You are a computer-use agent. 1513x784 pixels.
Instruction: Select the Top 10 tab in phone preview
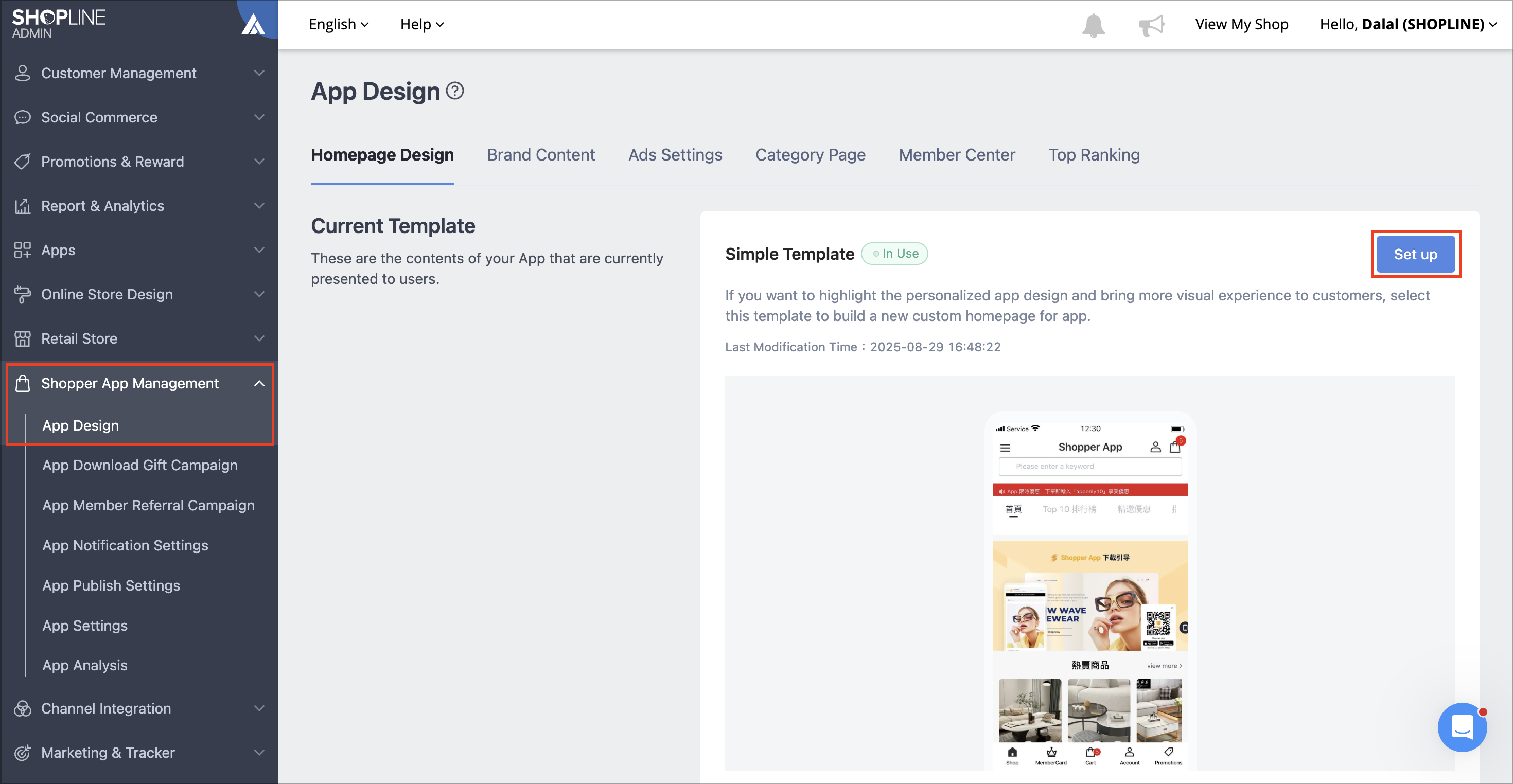[x=1069, y=510]
